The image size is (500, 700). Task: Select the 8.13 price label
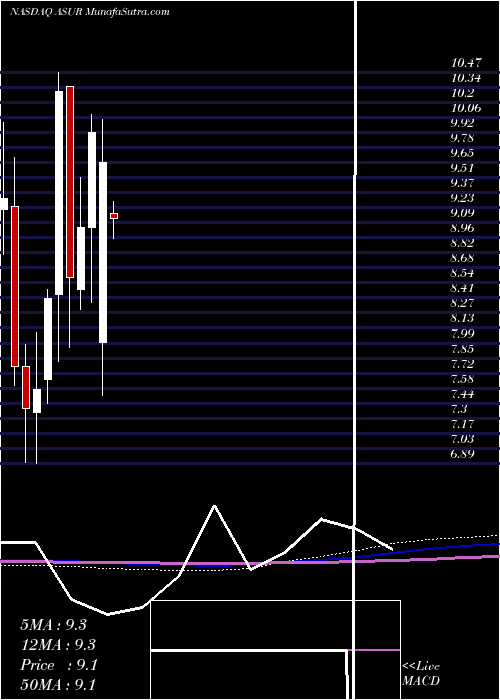(462, 318)
